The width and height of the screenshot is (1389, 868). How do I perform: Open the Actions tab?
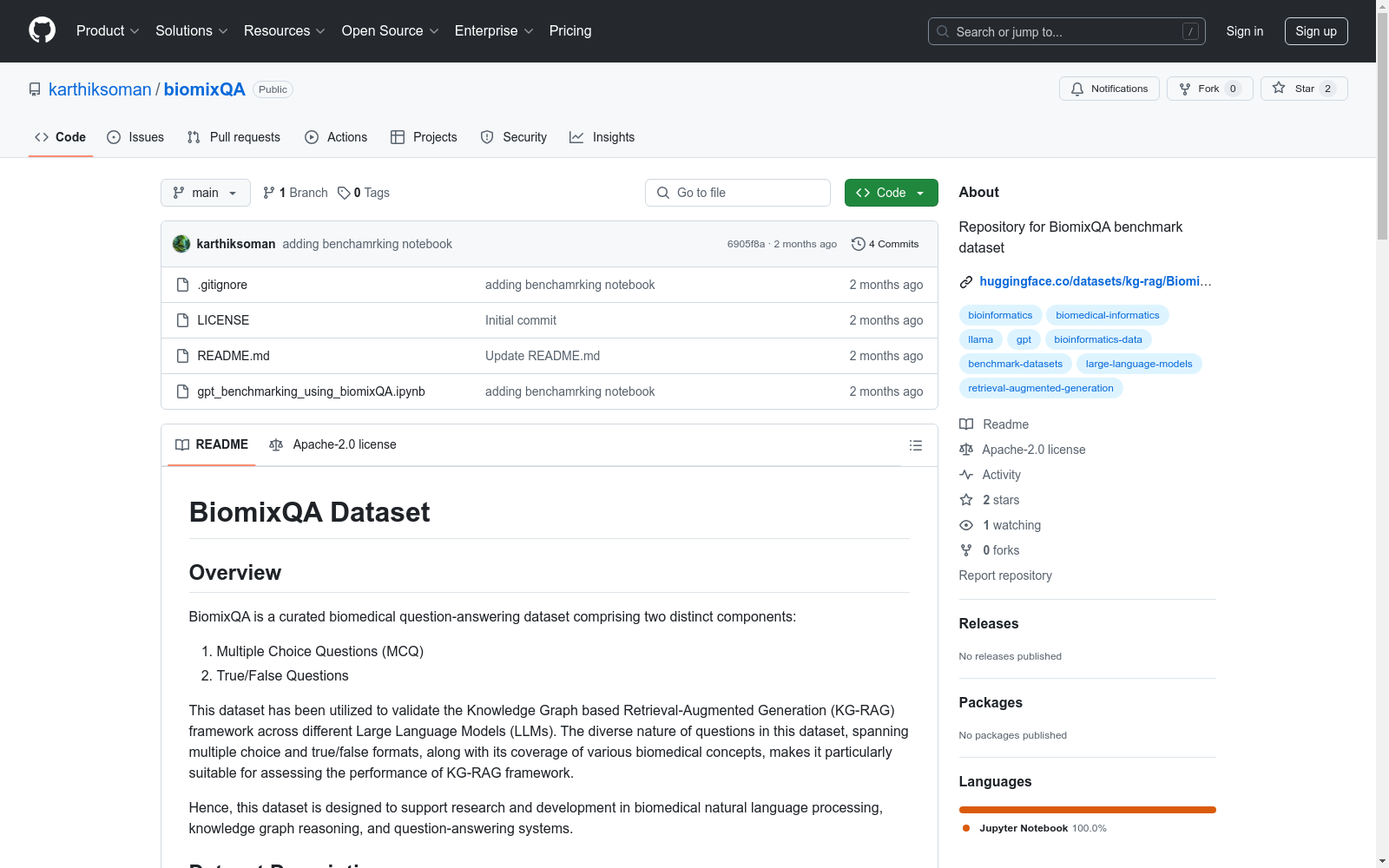[x=336, y=137]
